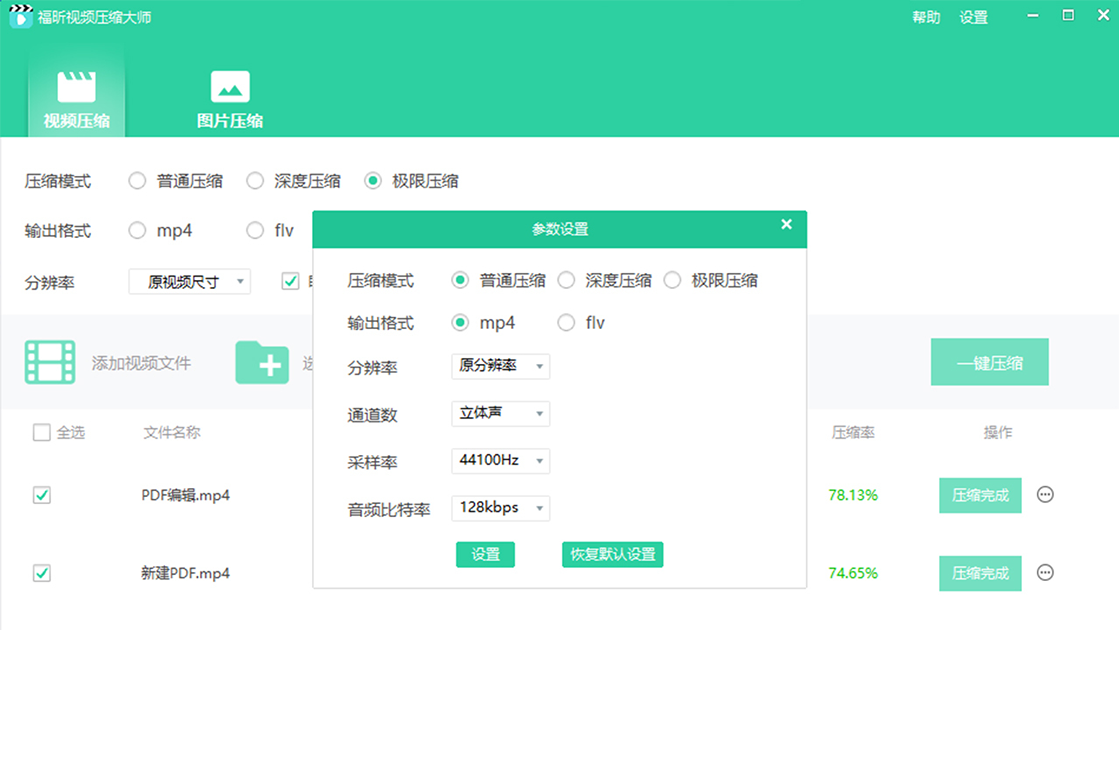Close the 参数设置 dialog with the X
This screenshot has width=1120, height=760.
click(x=786, y=224)
